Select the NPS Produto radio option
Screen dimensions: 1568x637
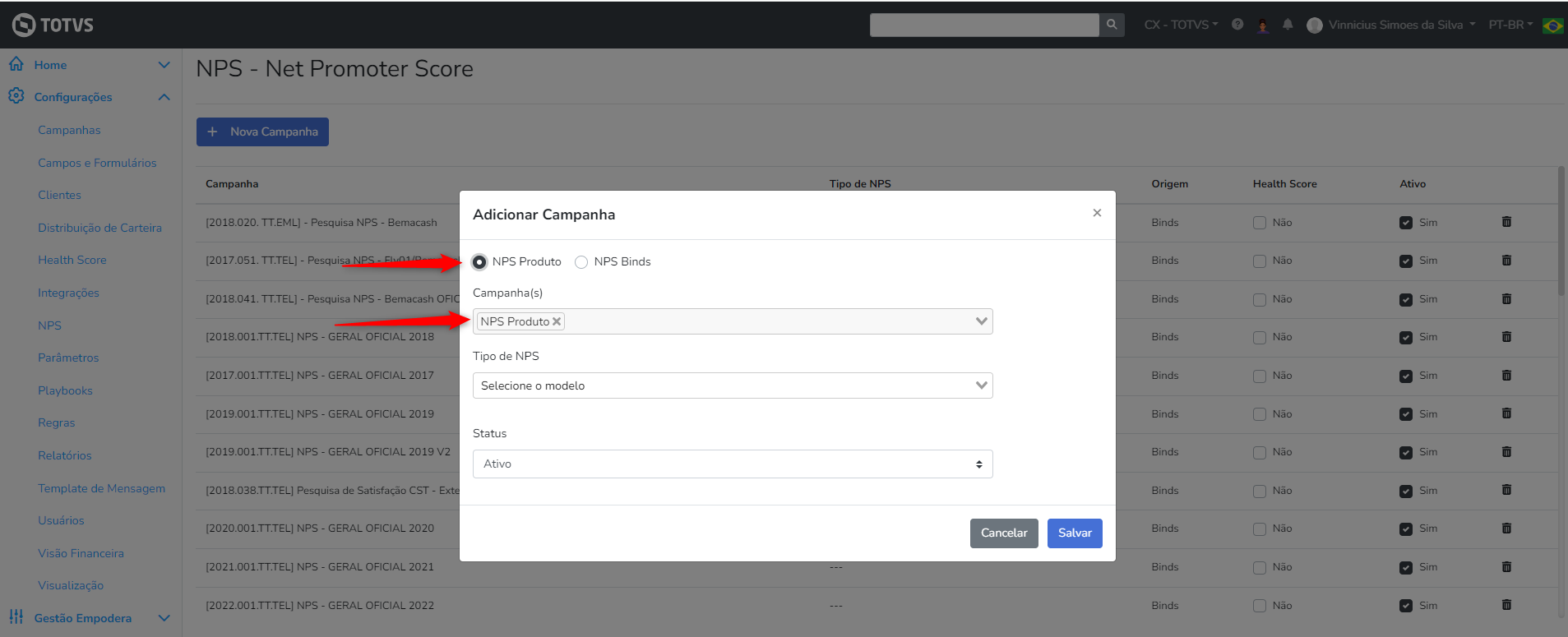point(479,262)
